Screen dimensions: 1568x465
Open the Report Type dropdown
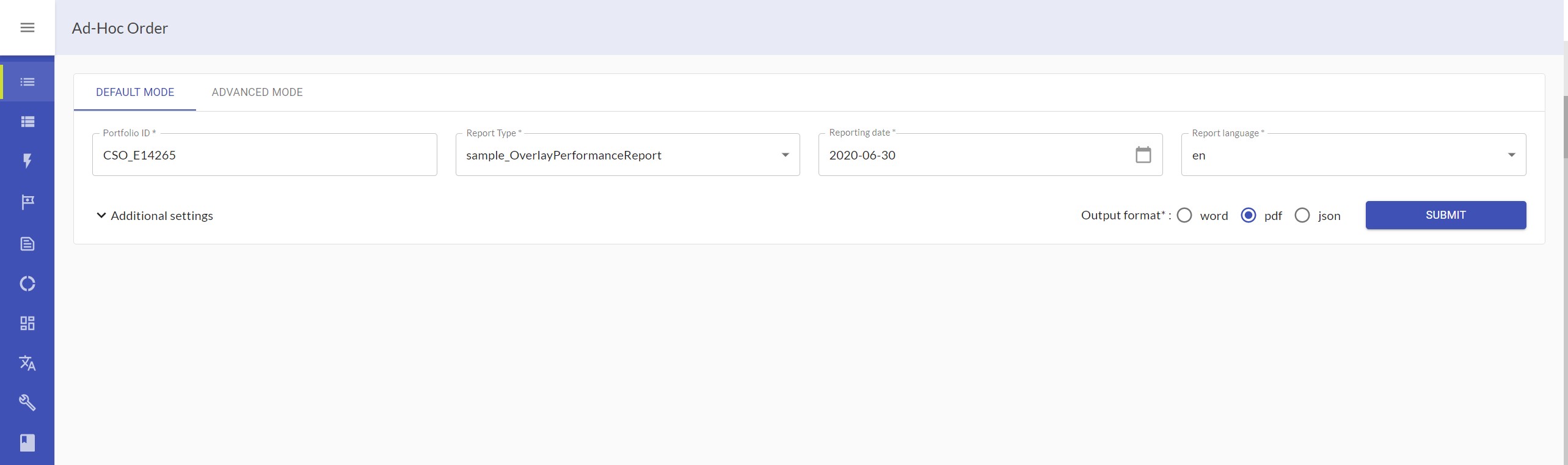(627, 155)
